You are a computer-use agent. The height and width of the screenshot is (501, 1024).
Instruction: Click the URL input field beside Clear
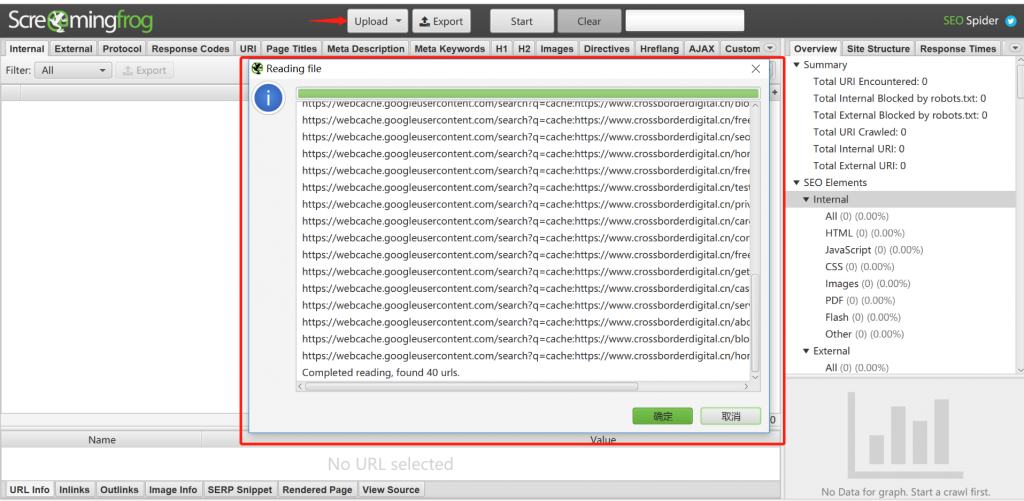coord(684,21)
